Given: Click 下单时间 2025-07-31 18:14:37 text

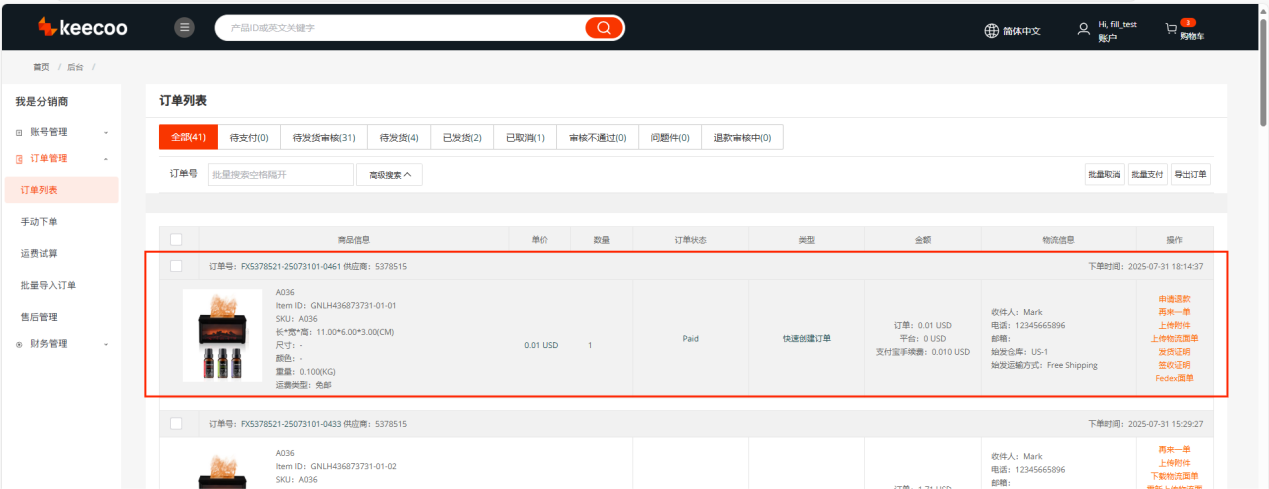Looking at the screenshot, I should (x=1145, y=266).
